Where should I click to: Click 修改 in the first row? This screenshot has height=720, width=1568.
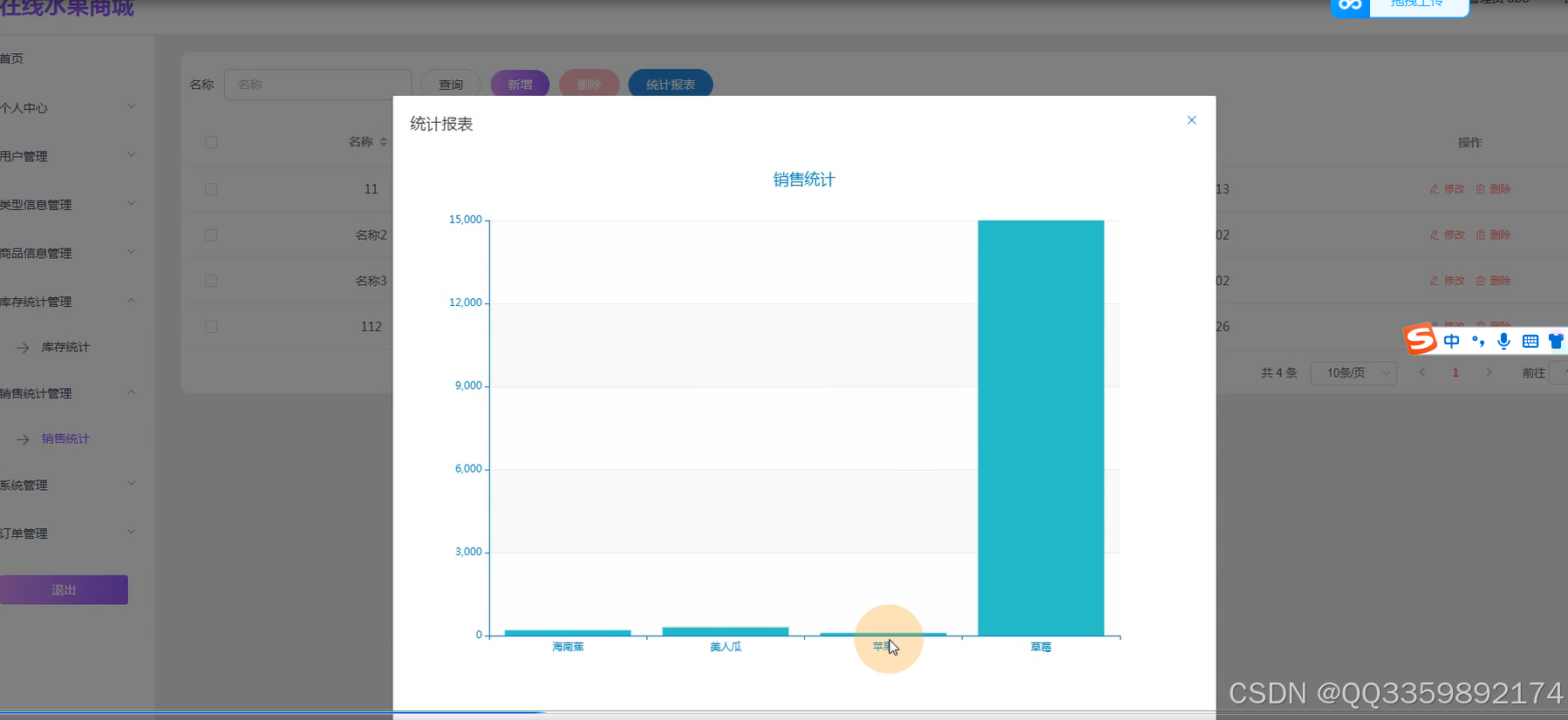click(1448, 189)
